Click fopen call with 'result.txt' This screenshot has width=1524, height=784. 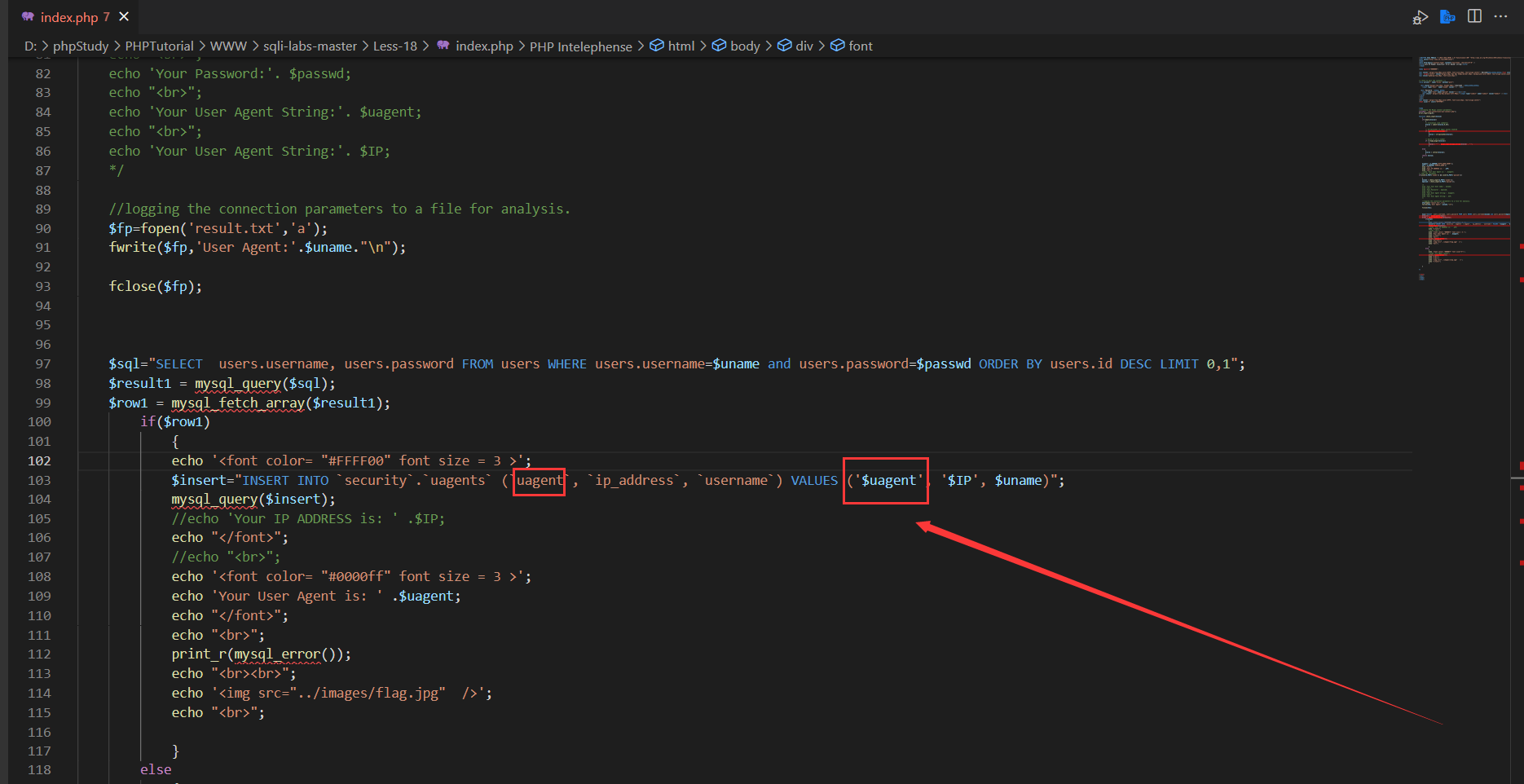click(x=218, y=229)
